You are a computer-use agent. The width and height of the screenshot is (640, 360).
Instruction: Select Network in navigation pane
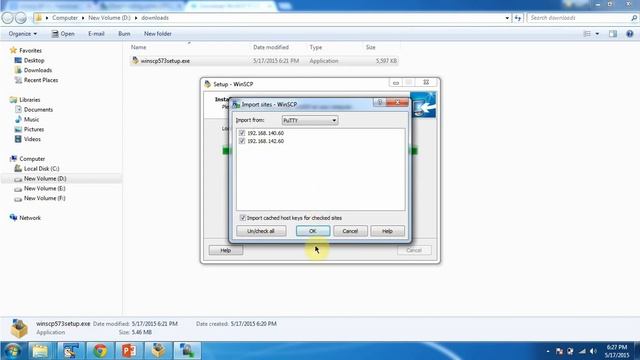click(x=30, y=218)
